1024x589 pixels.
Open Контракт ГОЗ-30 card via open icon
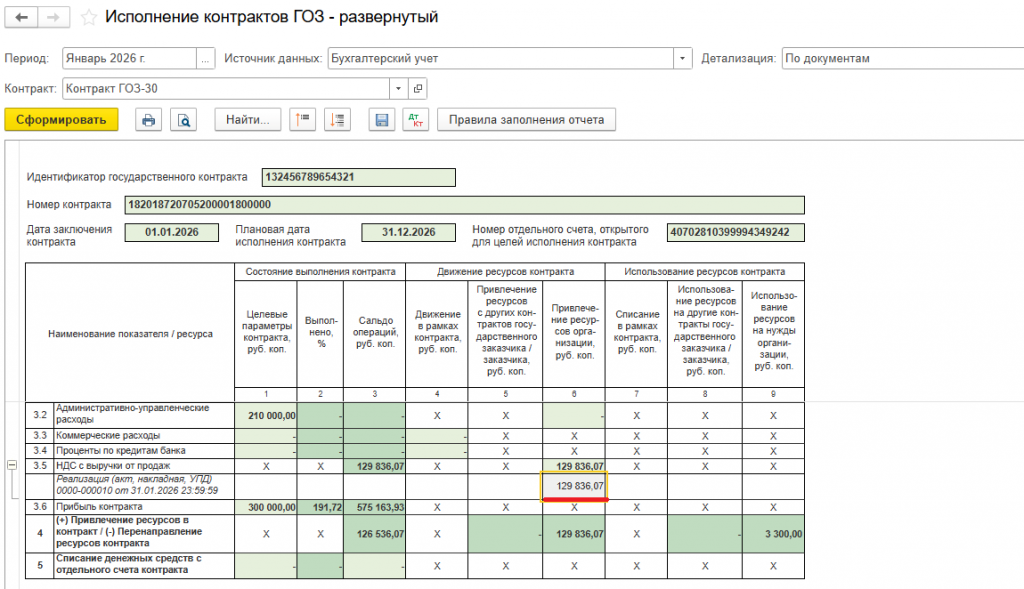click(418, 89)
